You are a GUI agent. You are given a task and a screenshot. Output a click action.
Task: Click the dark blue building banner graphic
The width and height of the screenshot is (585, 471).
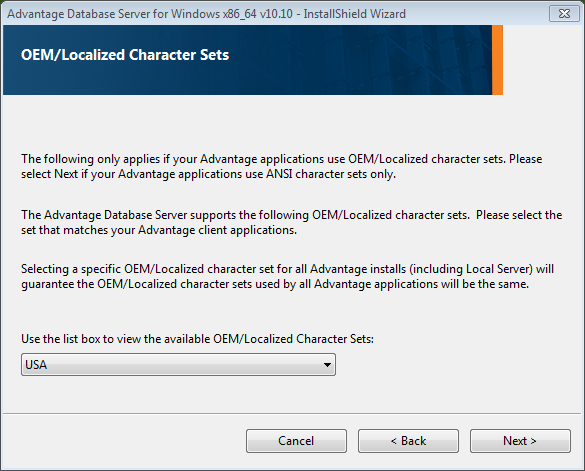coord(247,60)
